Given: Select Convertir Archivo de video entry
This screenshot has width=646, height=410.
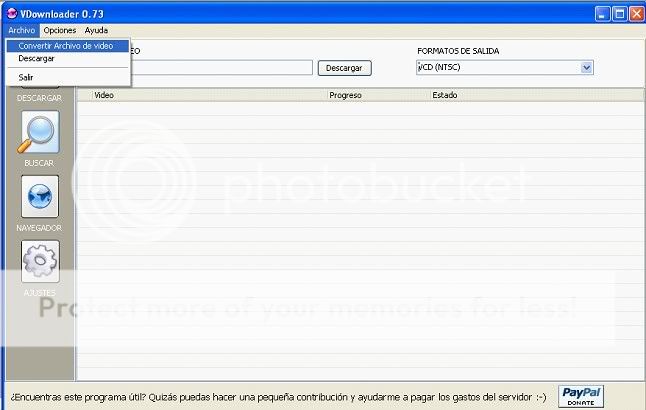Looking at the screenshot, I should (68, 46).
